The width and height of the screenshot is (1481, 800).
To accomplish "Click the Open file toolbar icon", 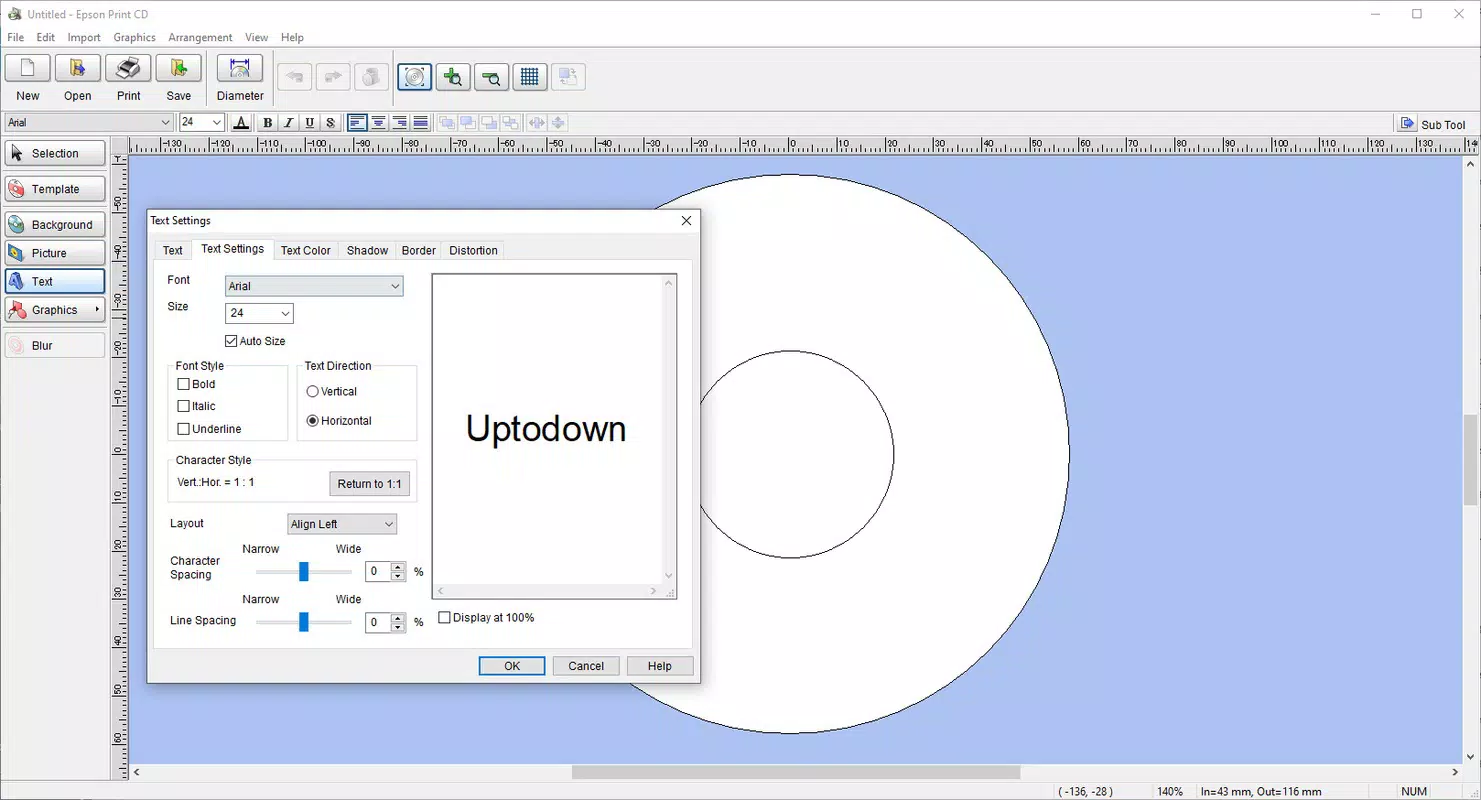I will pos(78,69).
